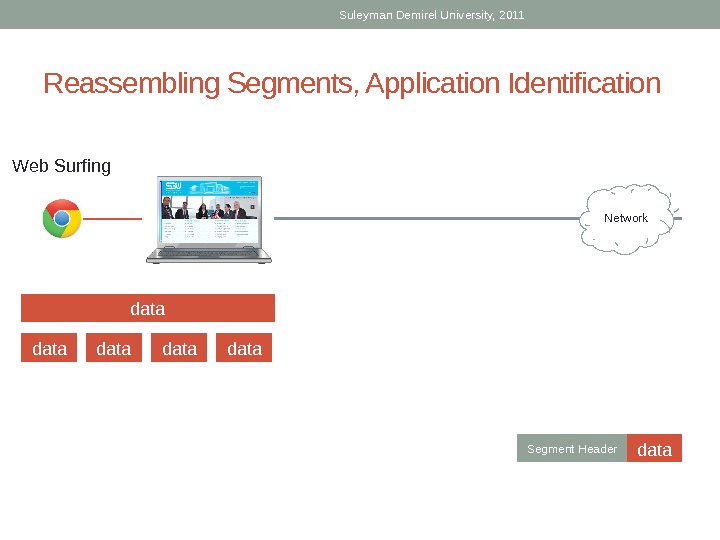Select the data box beside Segment Header
The height and width of the screenshot is (540, 720).
(x=654, y=448)
